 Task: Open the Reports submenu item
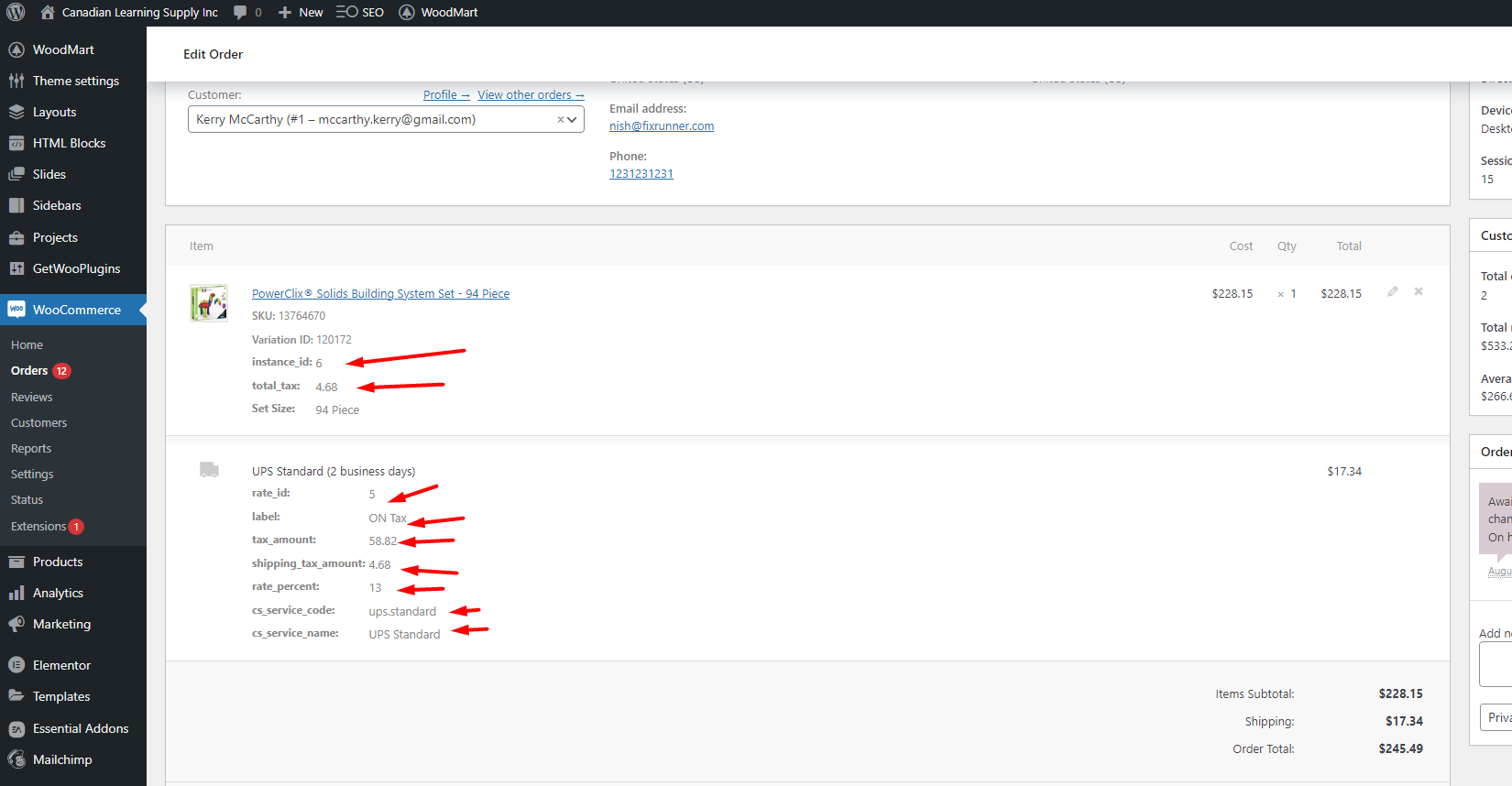(31, 449)
